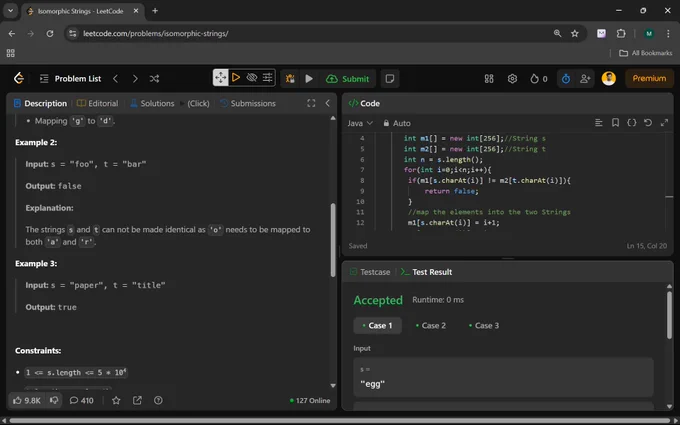Click the orange play icon in floating toolbar
The width and height of the screenshot is (680, 425).
click(236, 78)
